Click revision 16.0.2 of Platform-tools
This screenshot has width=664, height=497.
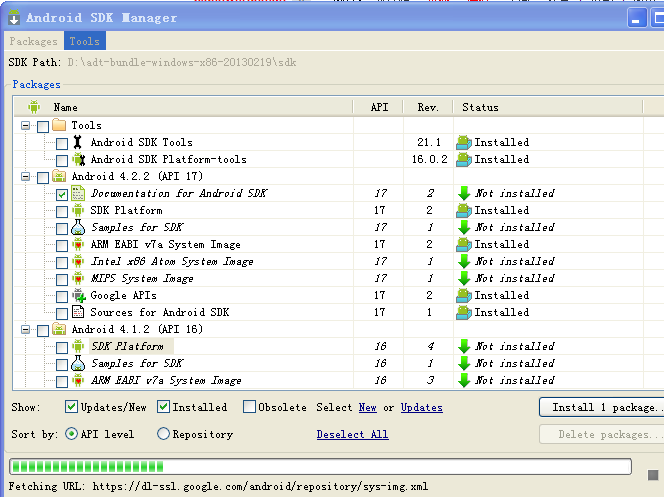429,159
